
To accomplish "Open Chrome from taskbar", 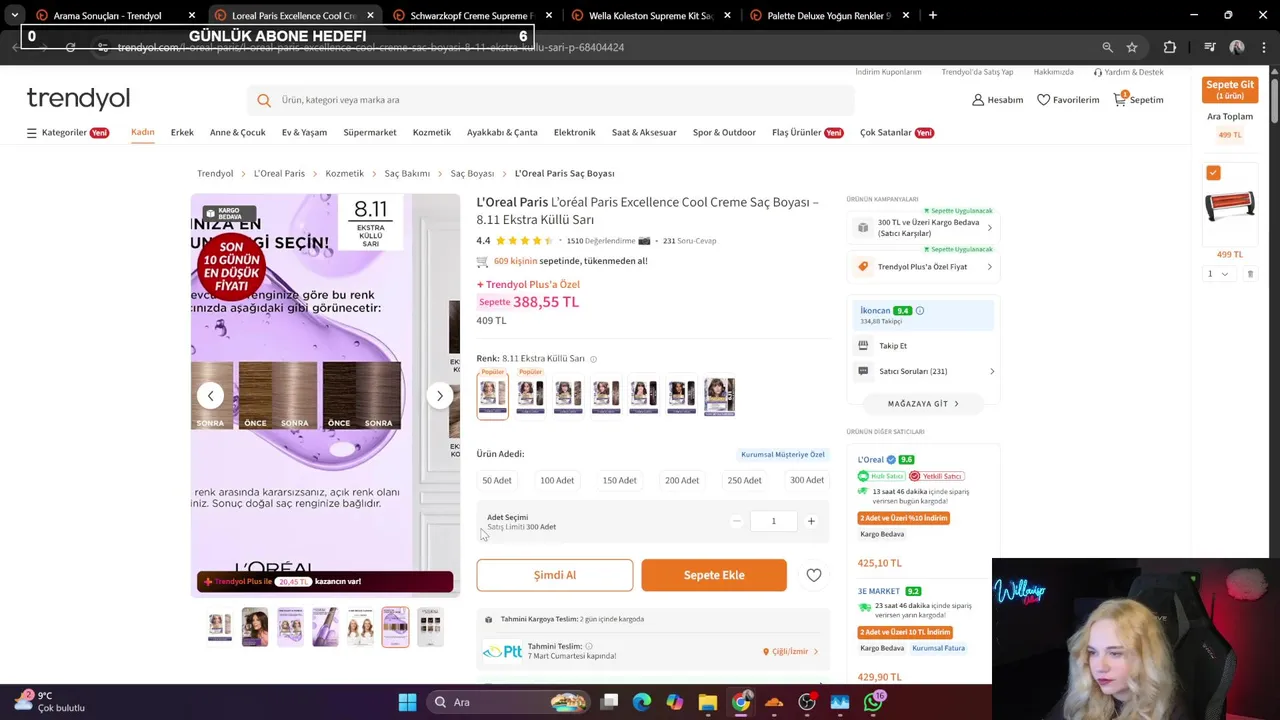I will pyautogui.click(x=740, y=702).
